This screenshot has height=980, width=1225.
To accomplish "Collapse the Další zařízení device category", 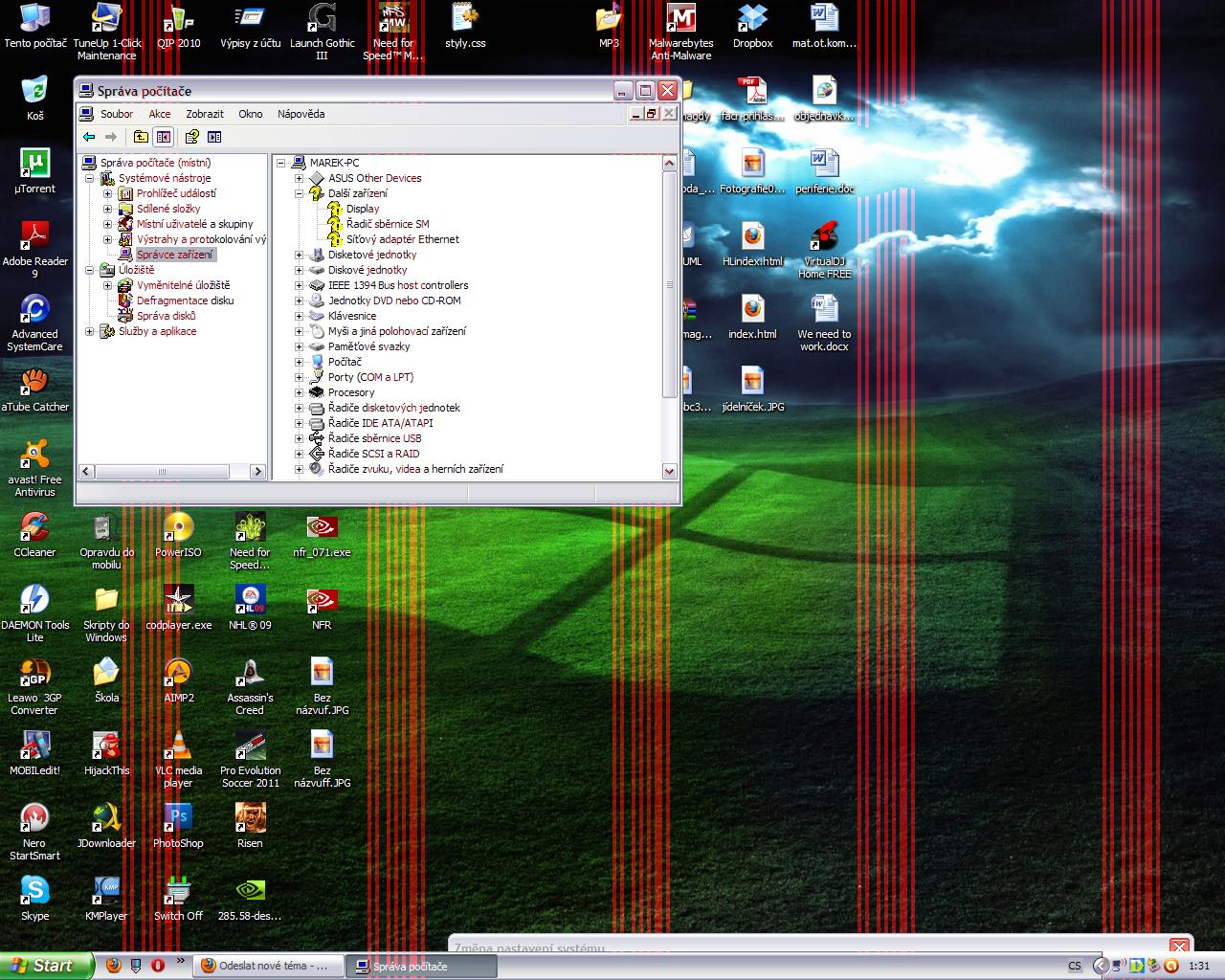I will click(x=299, y=193).
